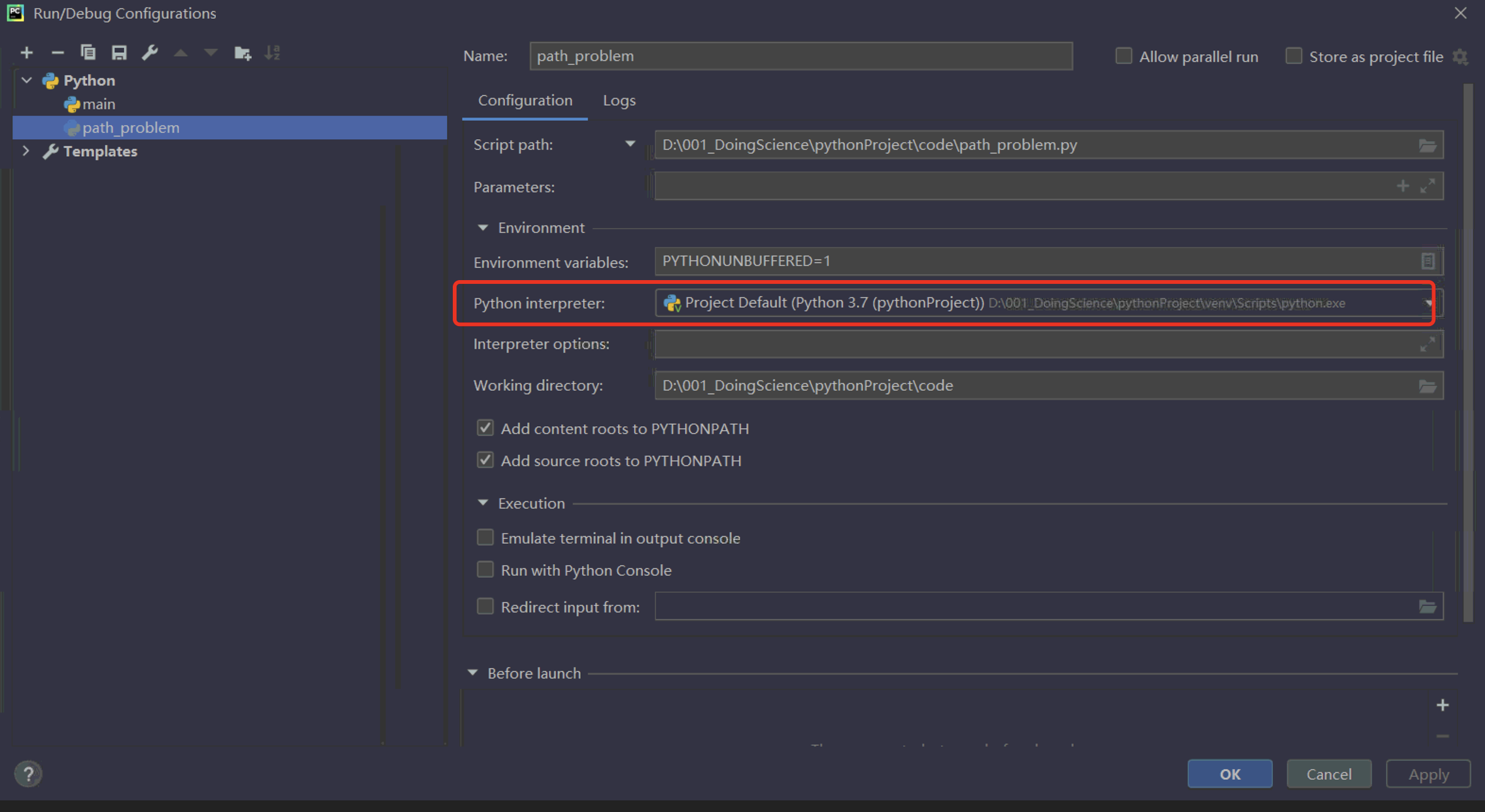Viewport: 1485px width, 812px height.
Task: Add a new run configuration
Action: (26, 53)
